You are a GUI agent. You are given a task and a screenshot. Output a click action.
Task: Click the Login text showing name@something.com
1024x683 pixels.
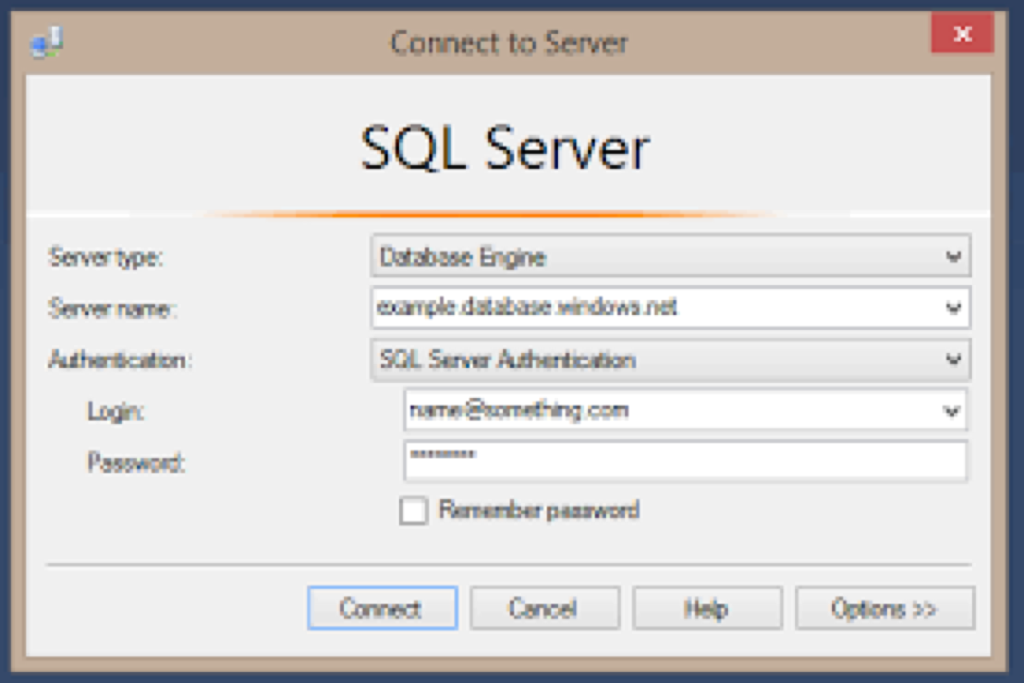[519, 410]
